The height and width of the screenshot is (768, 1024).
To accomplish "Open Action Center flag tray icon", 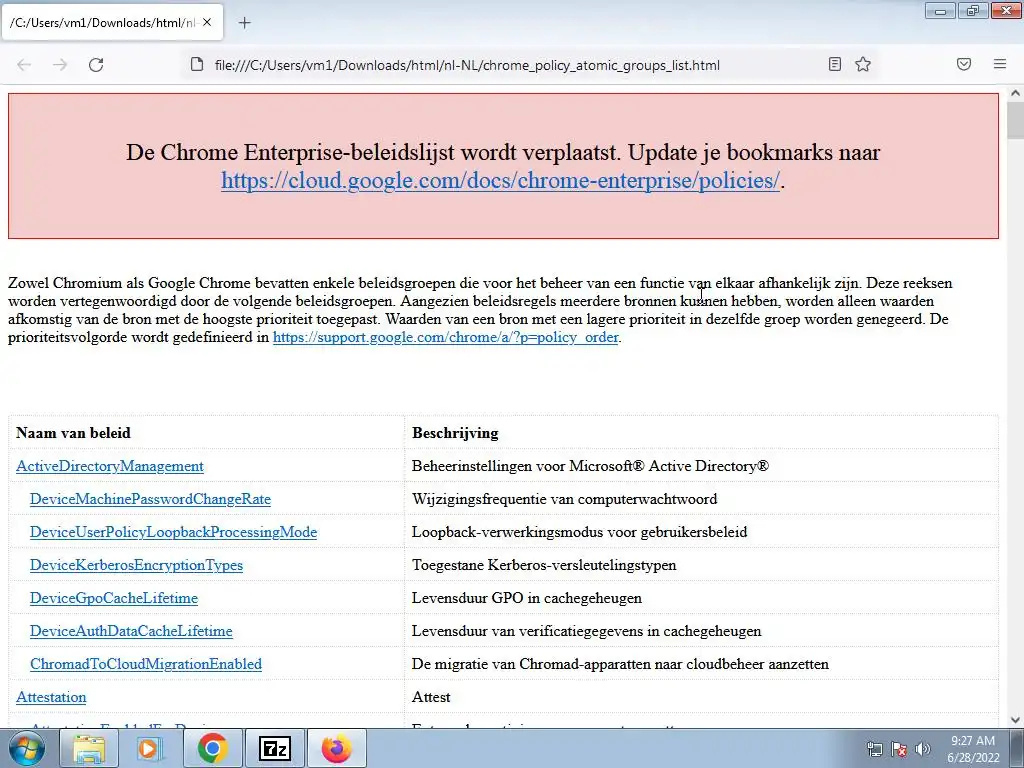I will tap(899, 749).
